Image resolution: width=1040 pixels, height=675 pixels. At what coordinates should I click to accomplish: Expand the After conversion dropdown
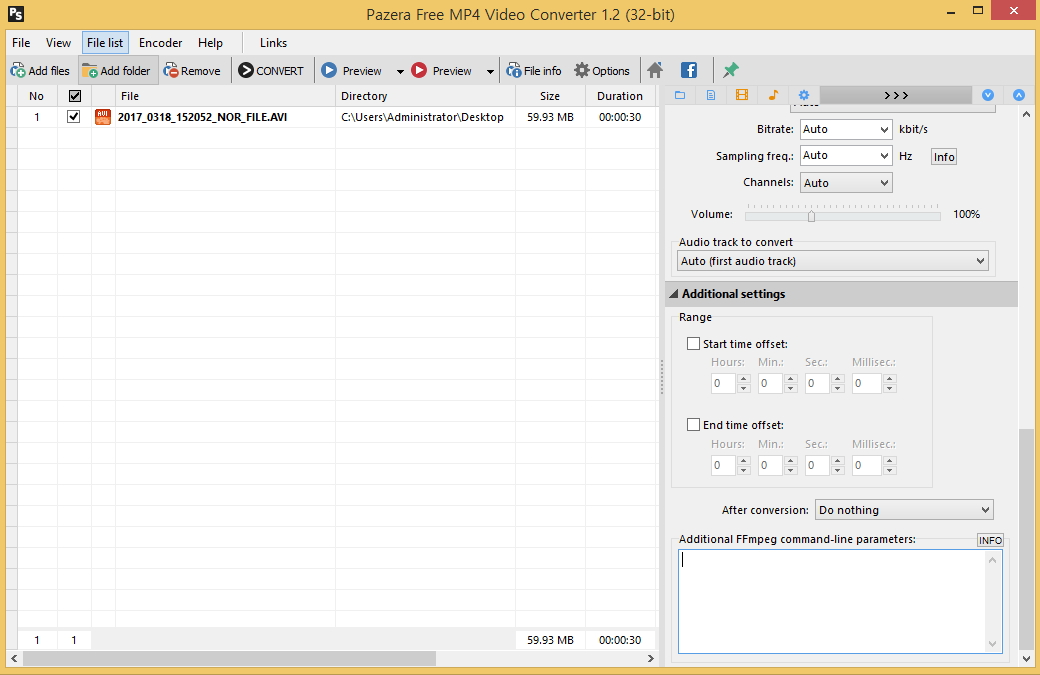tap(904, 510)
